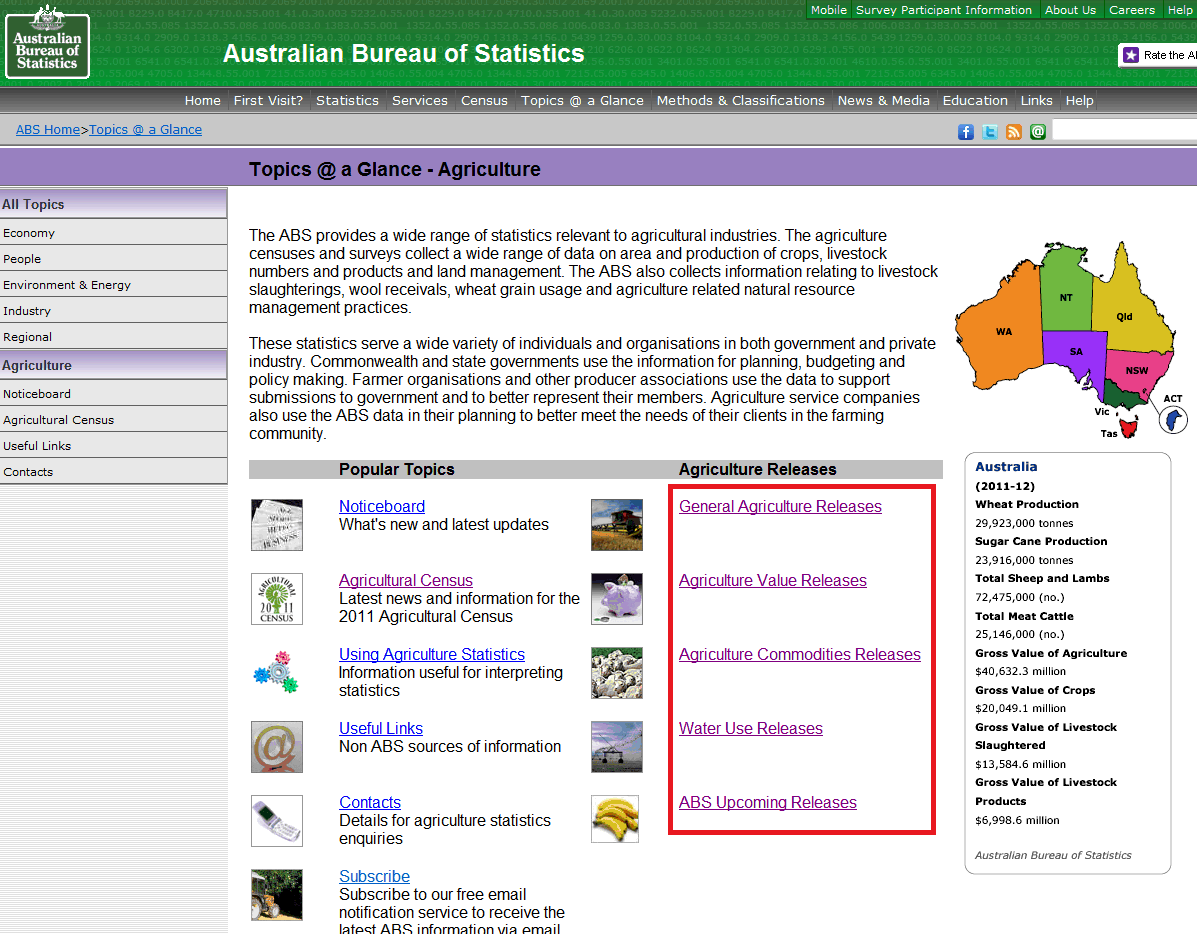Viewport: 1197px width, 934px height.
Task: Click the newspaper Noticeboard thumbnail
Action: 277,525
